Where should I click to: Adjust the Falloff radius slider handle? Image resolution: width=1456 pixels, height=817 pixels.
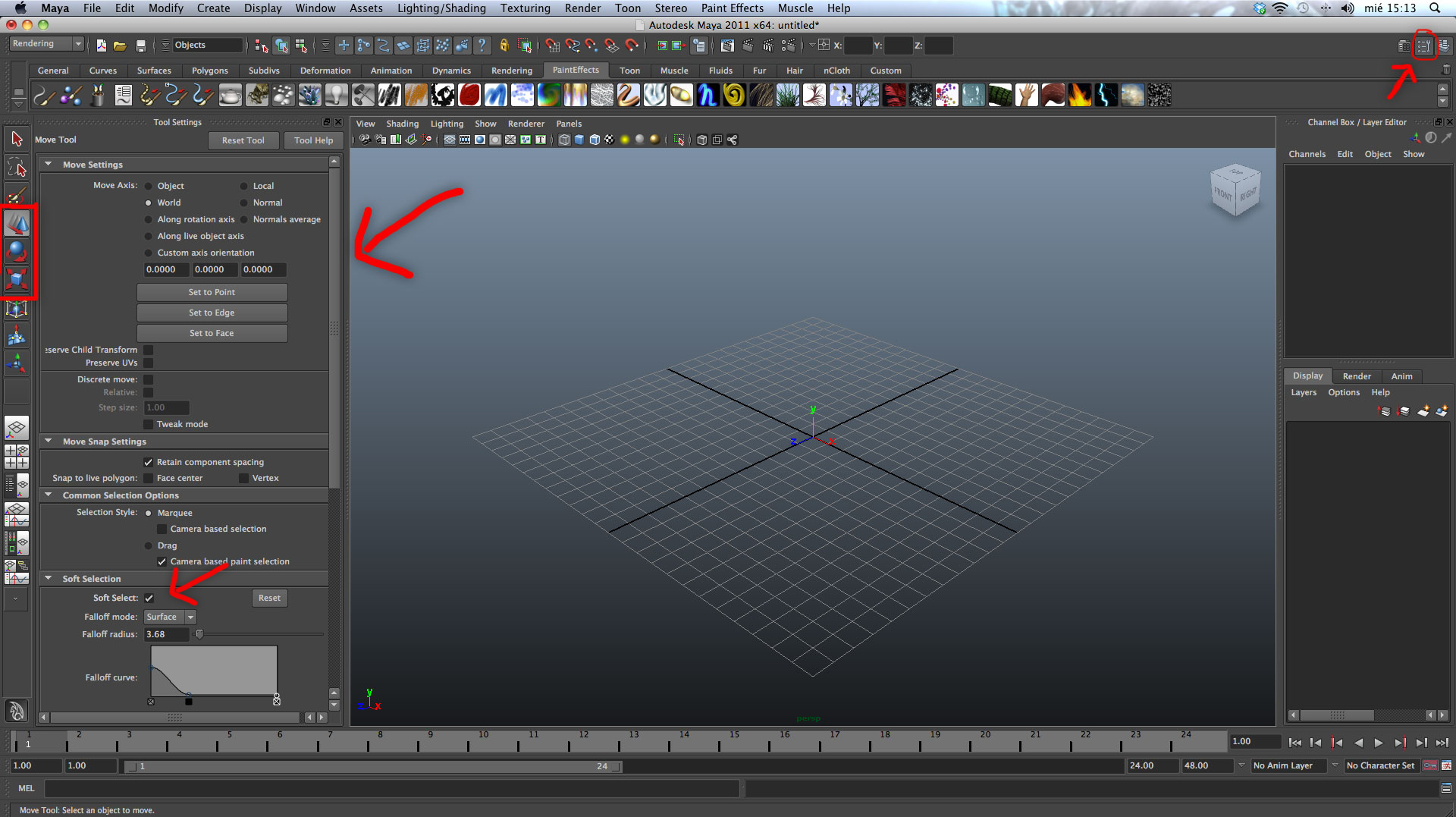pyautogui.click(x=199, y=634)
